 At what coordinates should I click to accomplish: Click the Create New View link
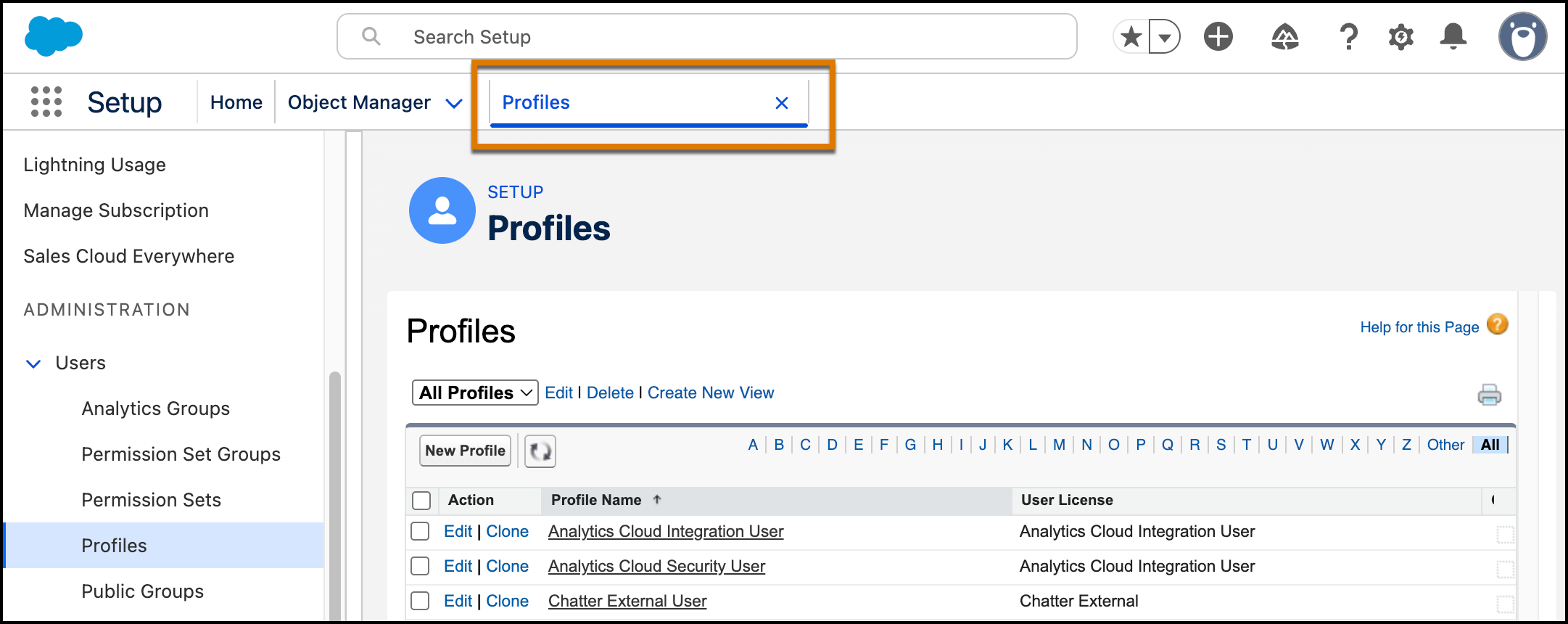coord(711,393)
